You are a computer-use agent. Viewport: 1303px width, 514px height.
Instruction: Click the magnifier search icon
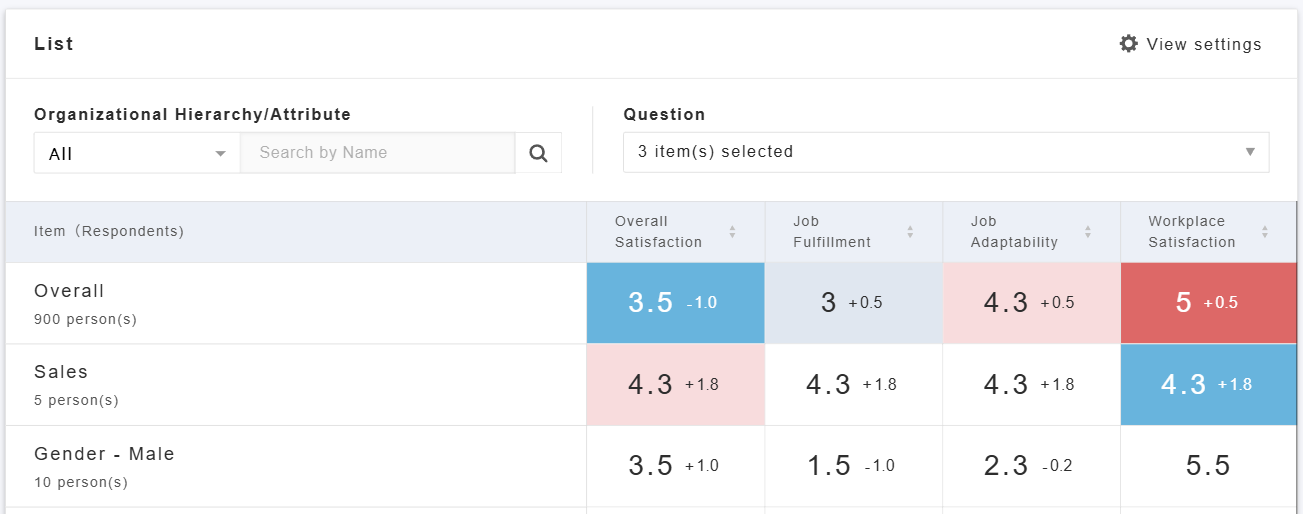538,153
